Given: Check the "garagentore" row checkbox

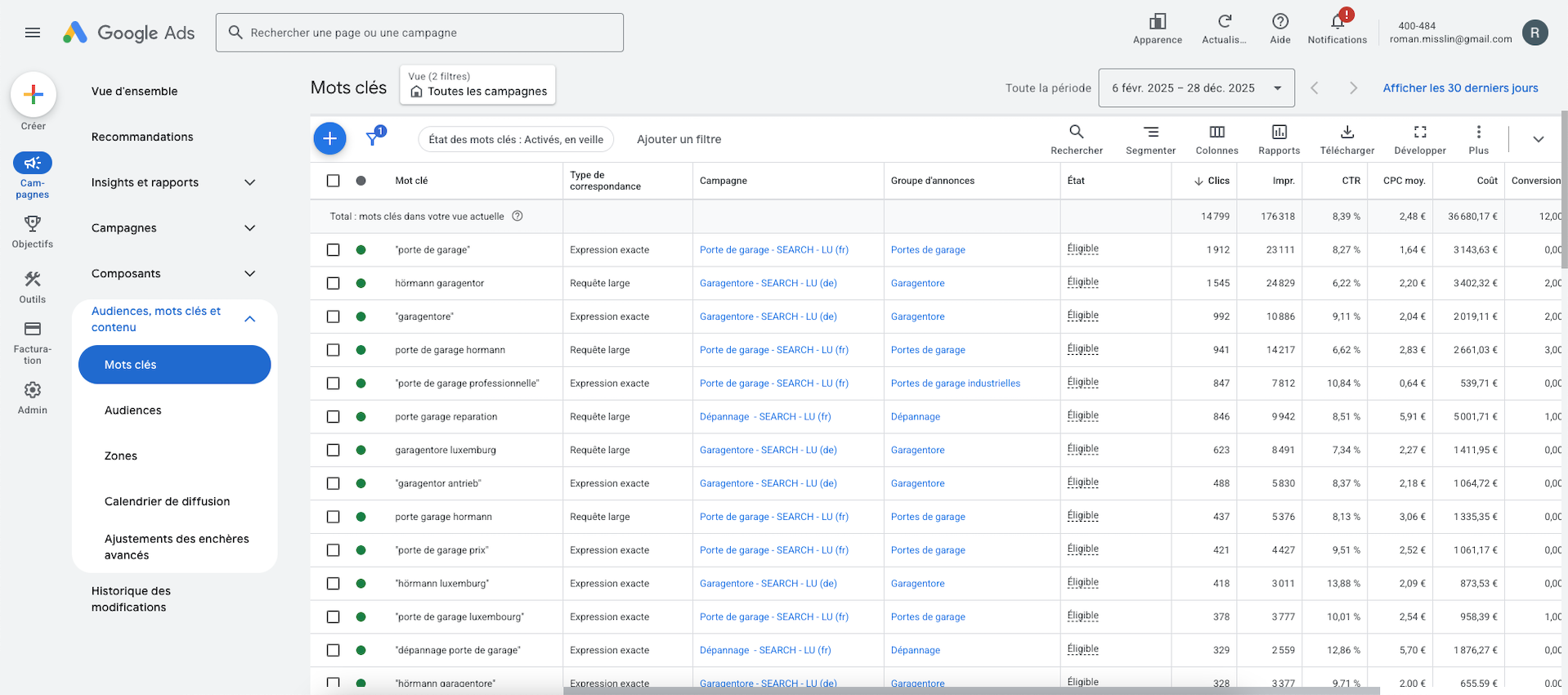Looking at the screenshot, I should 333,316.
